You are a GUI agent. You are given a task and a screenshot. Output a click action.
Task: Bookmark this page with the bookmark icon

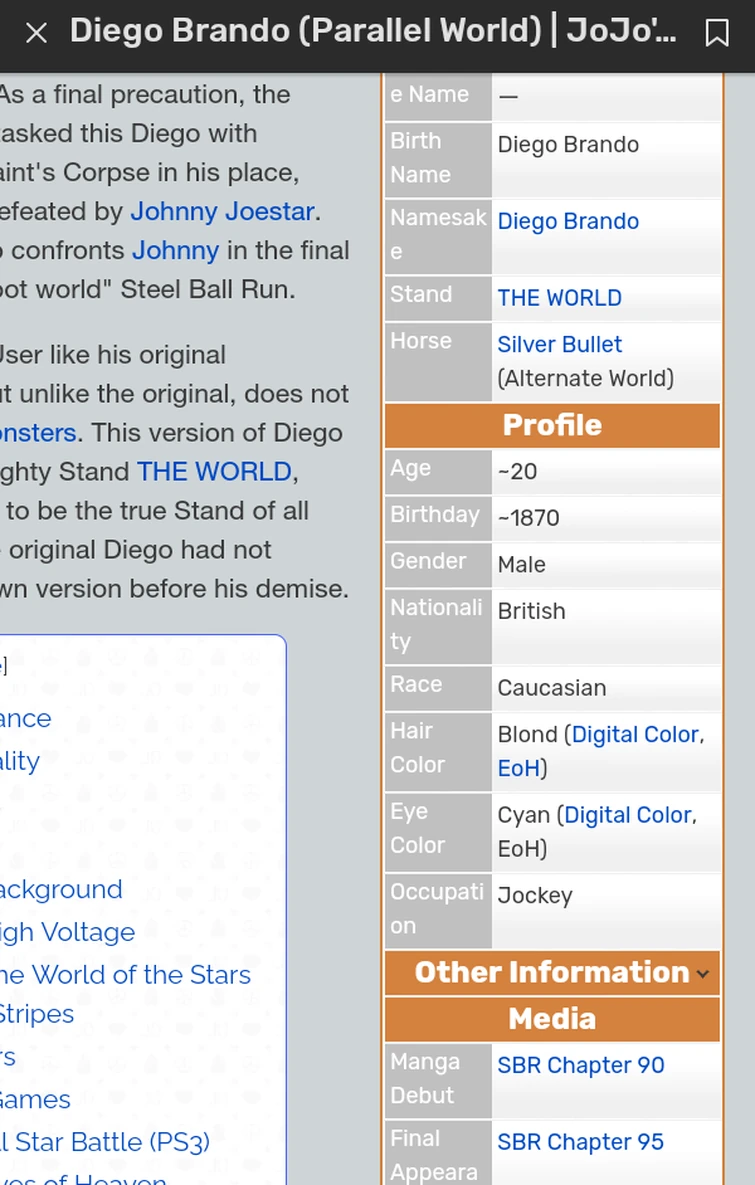(716, 32)
